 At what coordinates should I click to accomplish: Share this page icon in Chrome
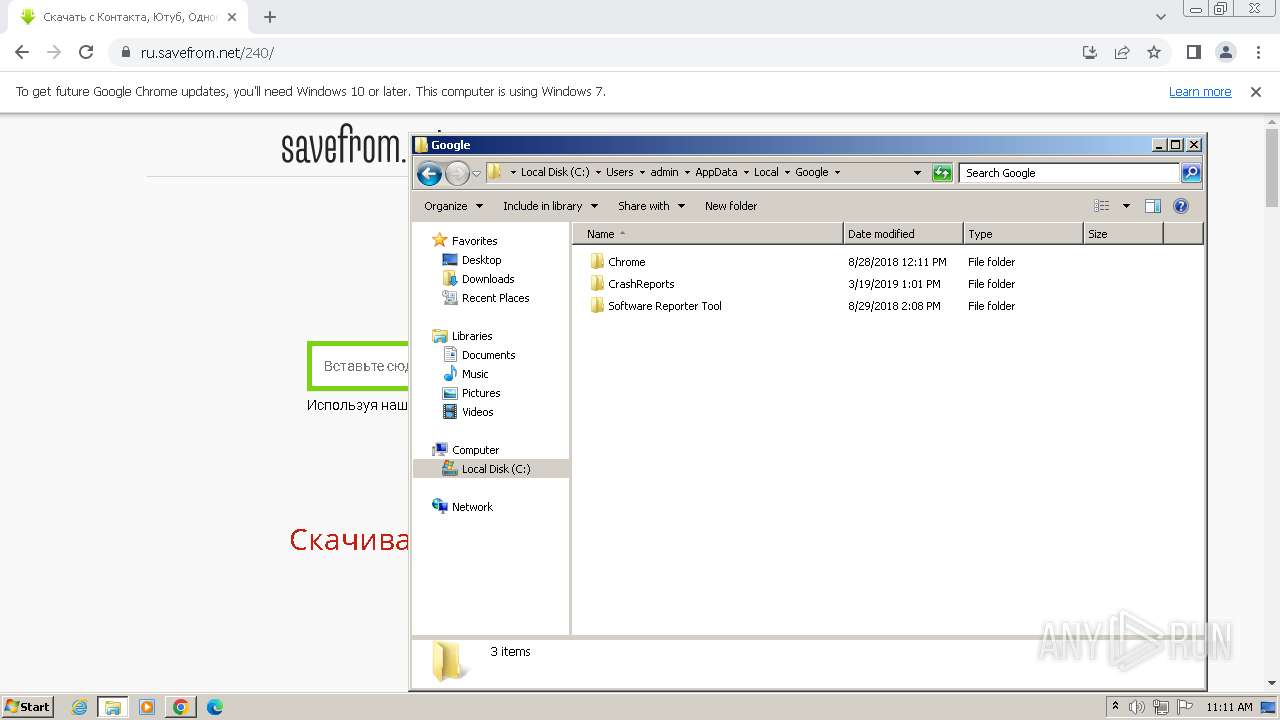pos(1122,52)
